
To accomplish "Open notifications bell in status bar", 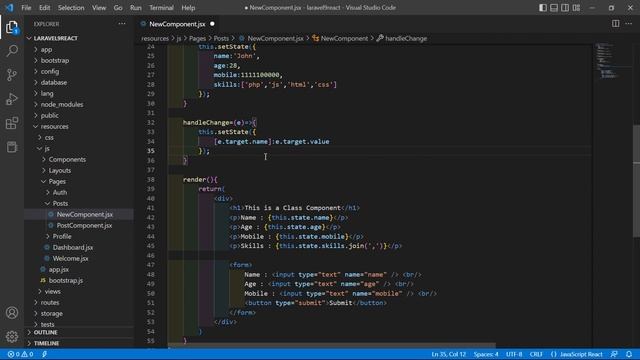I will pyautogui.click(x=629, y=354).
